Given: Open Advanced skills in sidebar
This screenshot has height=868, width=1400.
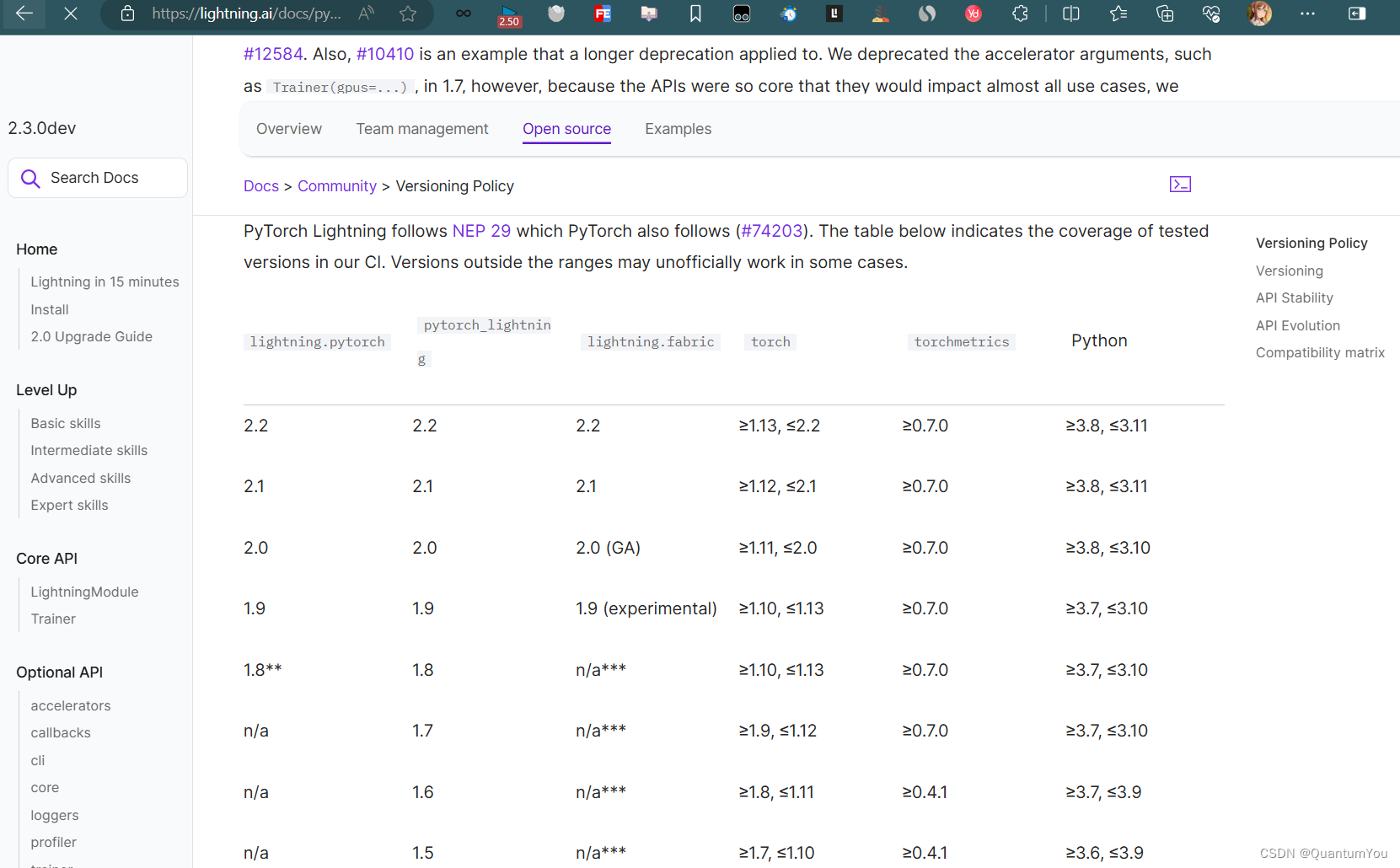Looking at the screenshot, I should [80, 478].
